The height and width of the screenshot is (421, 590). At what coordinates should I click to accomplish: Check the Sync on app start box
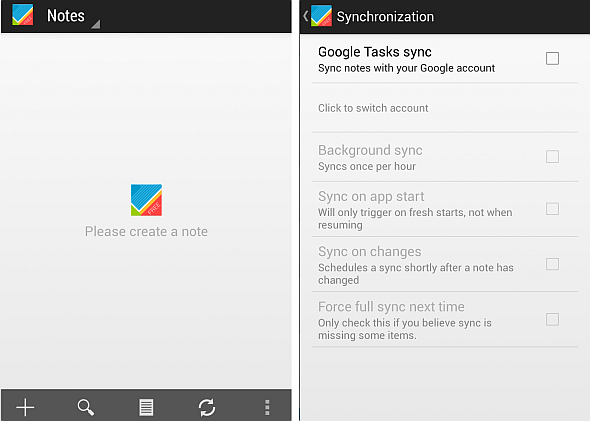[552, 209]
